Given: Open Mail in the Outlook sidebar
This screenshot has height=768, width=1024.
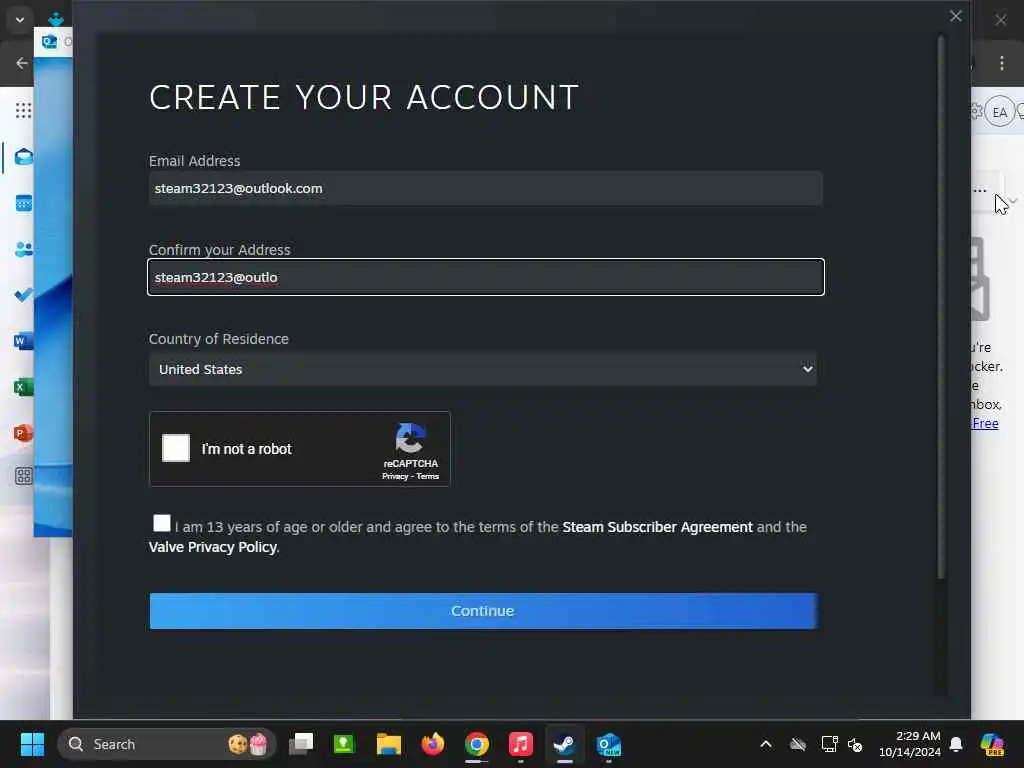Looking at the screenshot, I should tap(24, 157).
